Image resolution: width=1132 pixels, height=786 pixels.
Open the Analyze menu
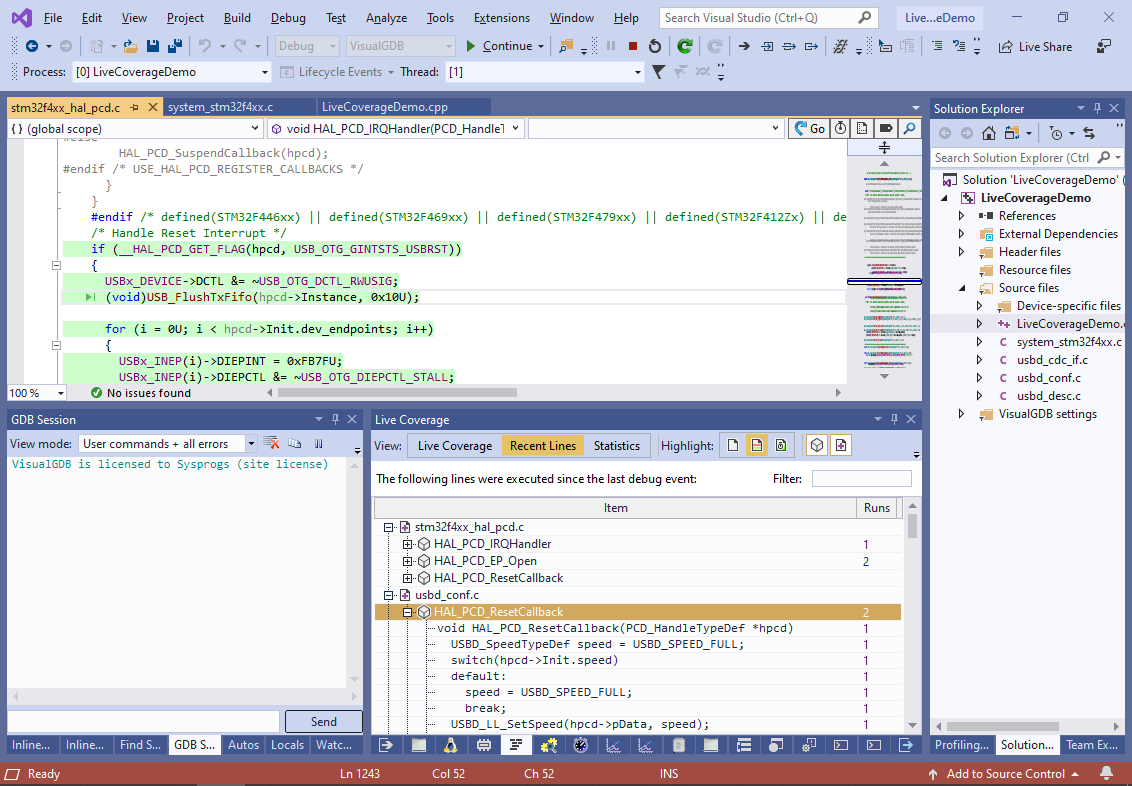[x=386, y=18]
